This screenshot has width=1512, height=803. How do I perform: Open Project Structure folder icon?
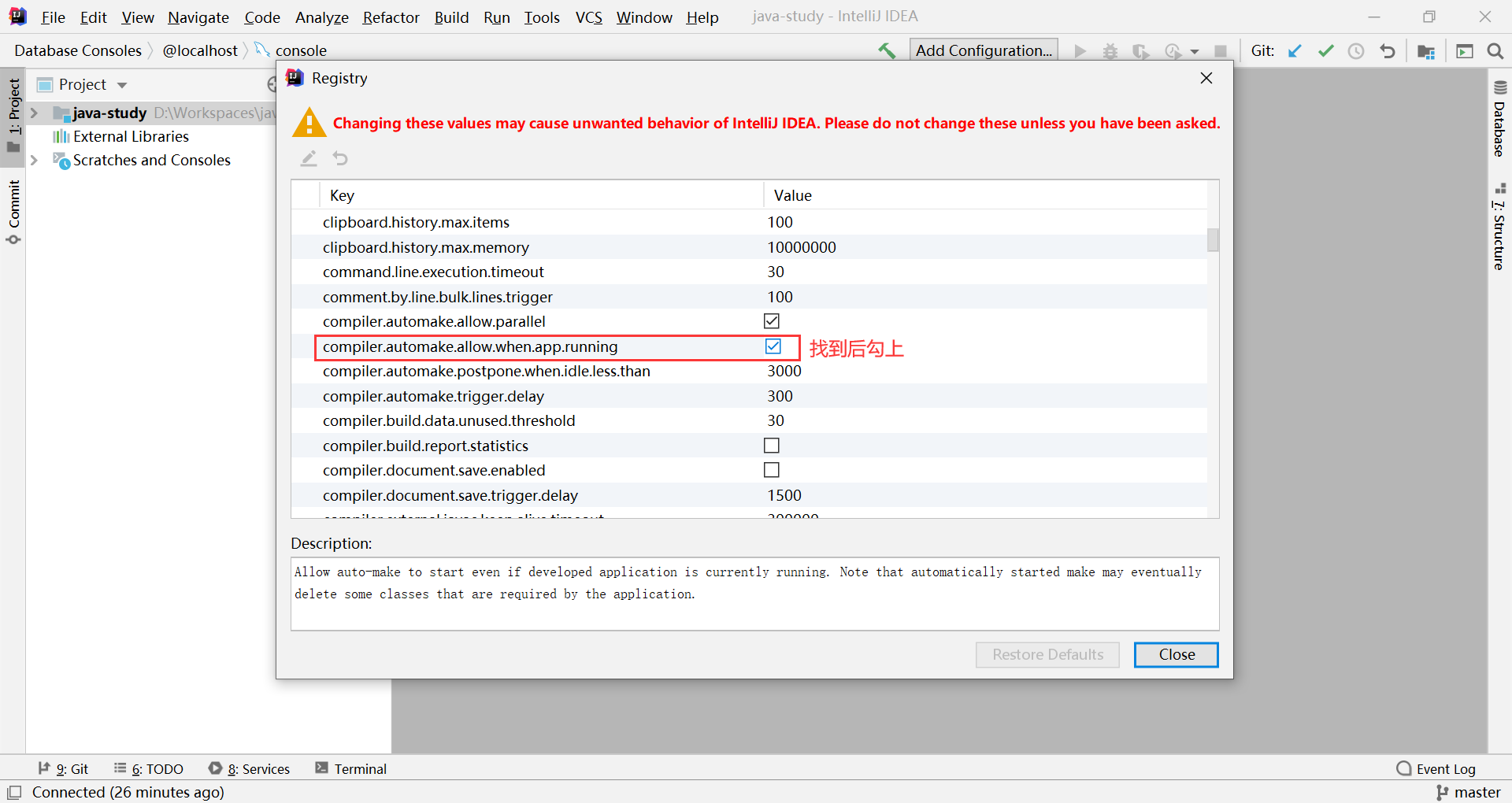tap(1426, 51)
